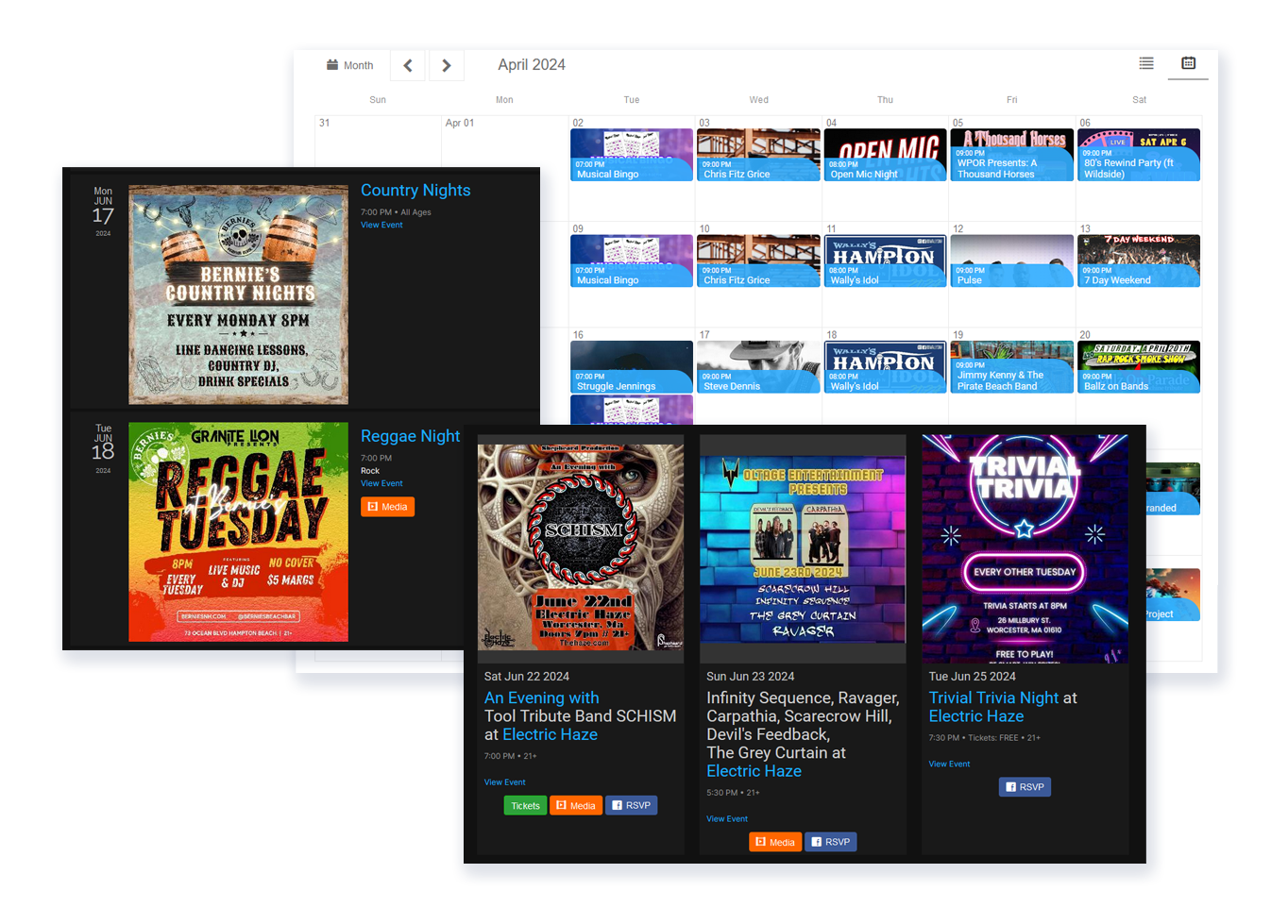The height and width of the screenshot is (924, 1288).
Task: Open the Ballz on Bands event
Action: (1139, 367)
